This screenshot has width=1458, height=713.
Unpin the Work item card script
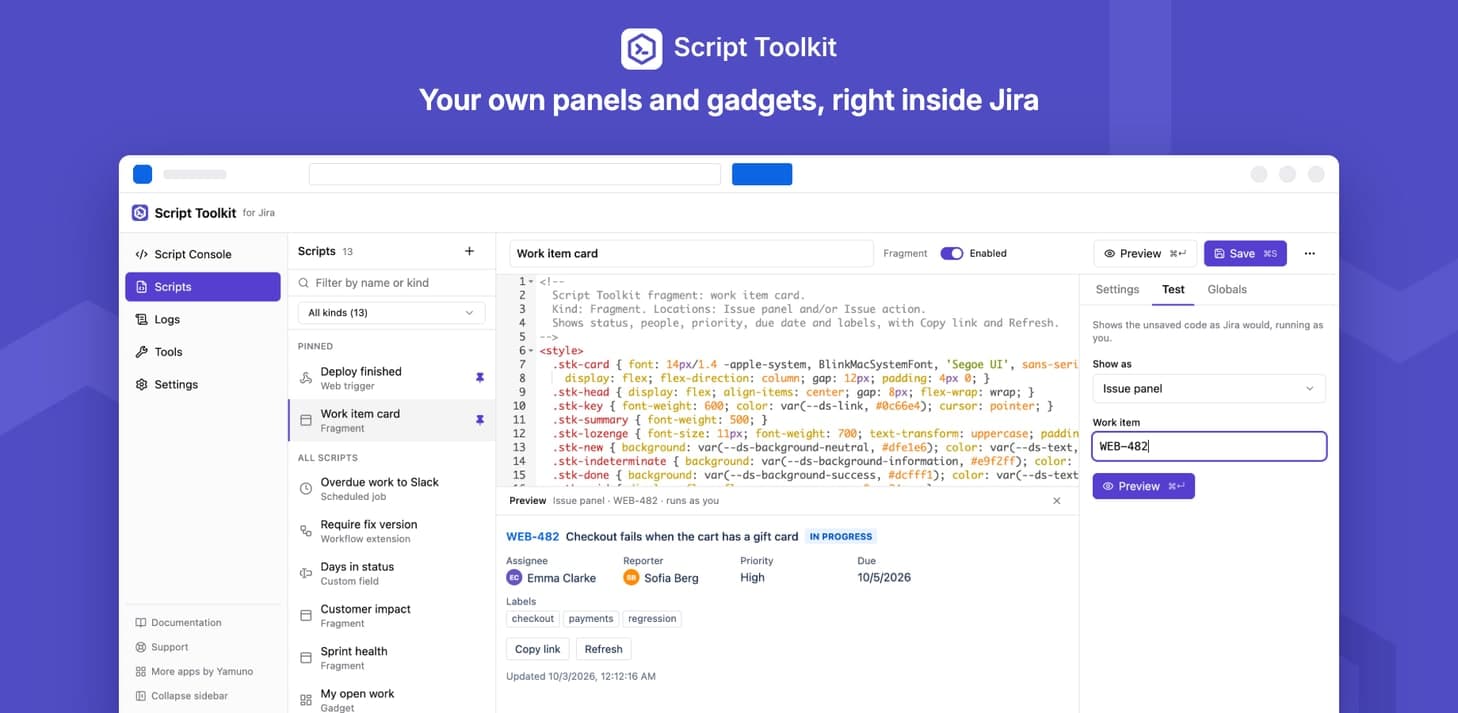coord(479,420)
